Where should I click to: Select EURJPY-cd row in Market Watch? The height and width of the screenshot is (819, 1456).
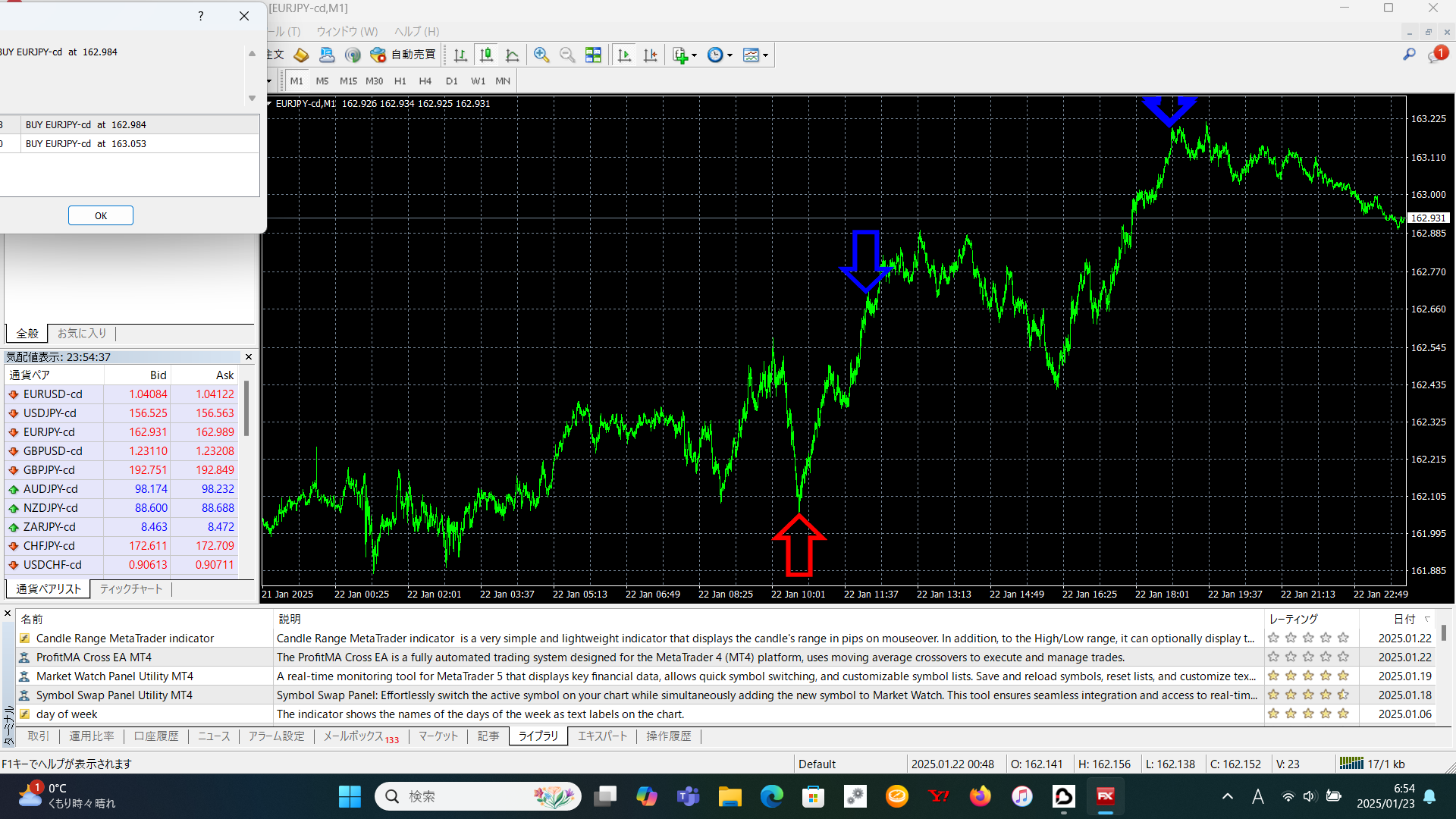(x=49, y=432)
